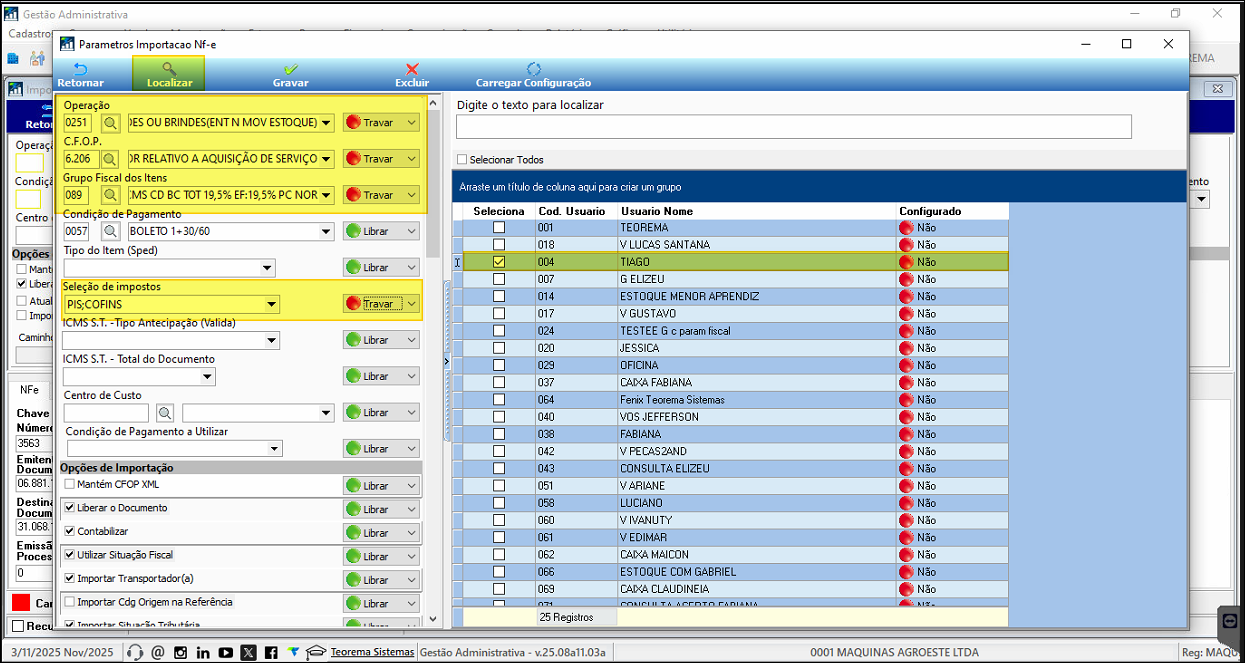
Task: Check the Selecionar Todos checkbox
Action: [x=462, y=159]
